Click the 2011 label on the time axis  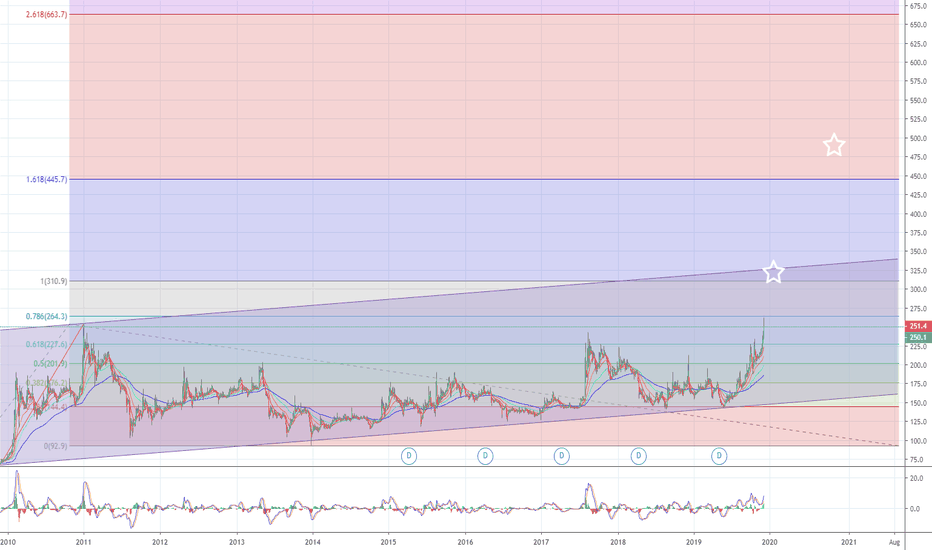(x=84, y=542)
